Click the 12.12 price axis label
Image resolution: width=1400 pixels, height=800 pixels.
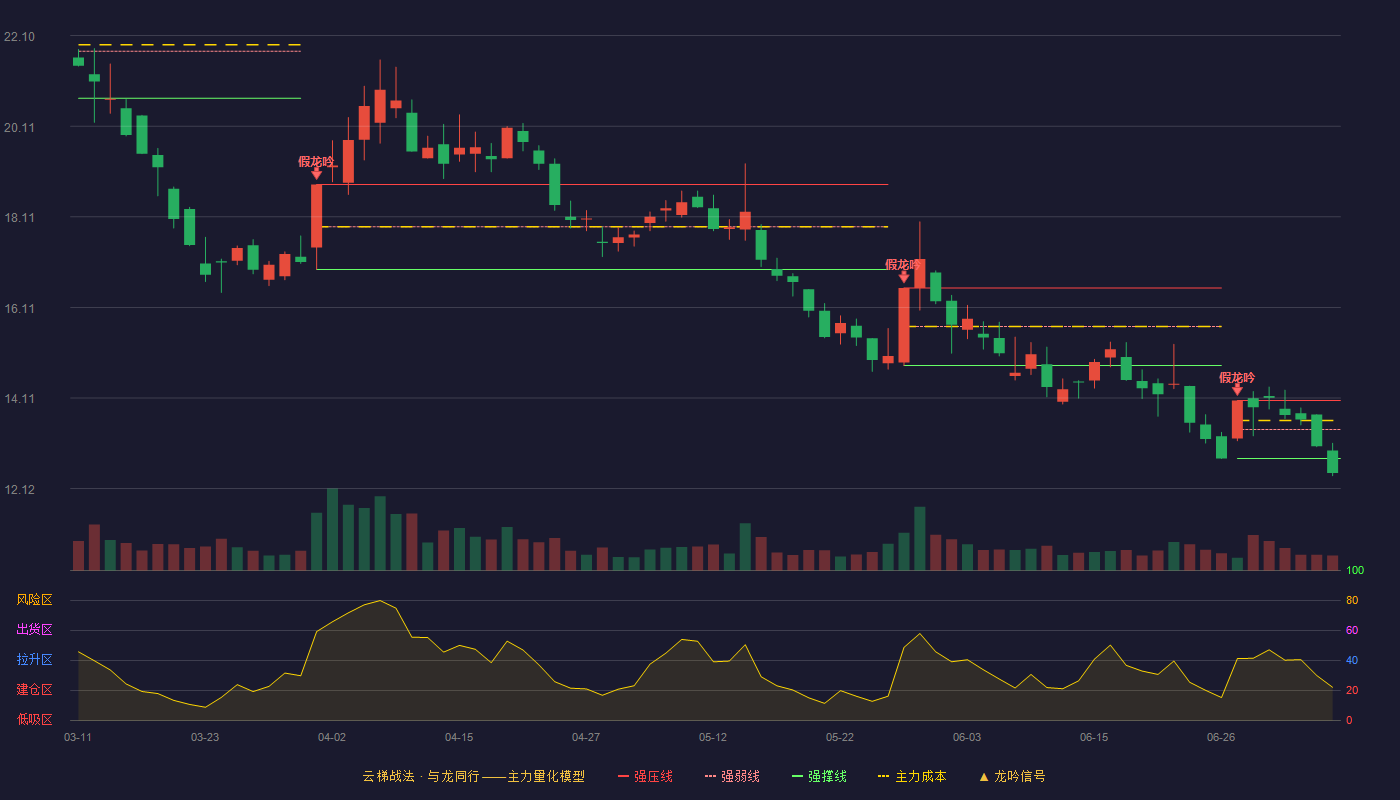pyautogui.click(x=19, y=489)
